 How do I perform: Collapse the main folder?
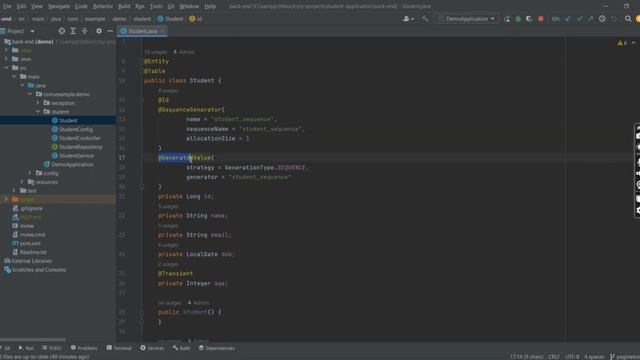[x=15, y=76]
